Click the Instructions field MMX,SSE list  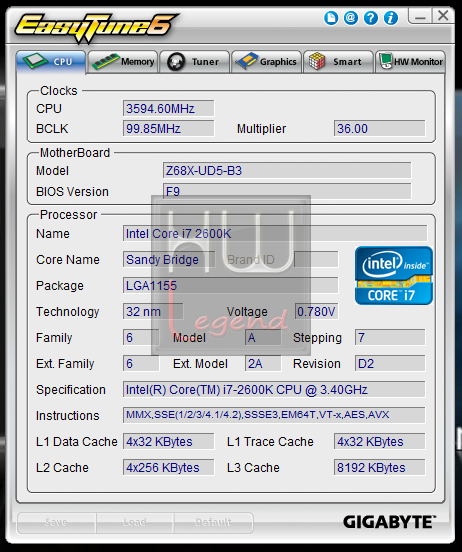click(x=274, y=415)
